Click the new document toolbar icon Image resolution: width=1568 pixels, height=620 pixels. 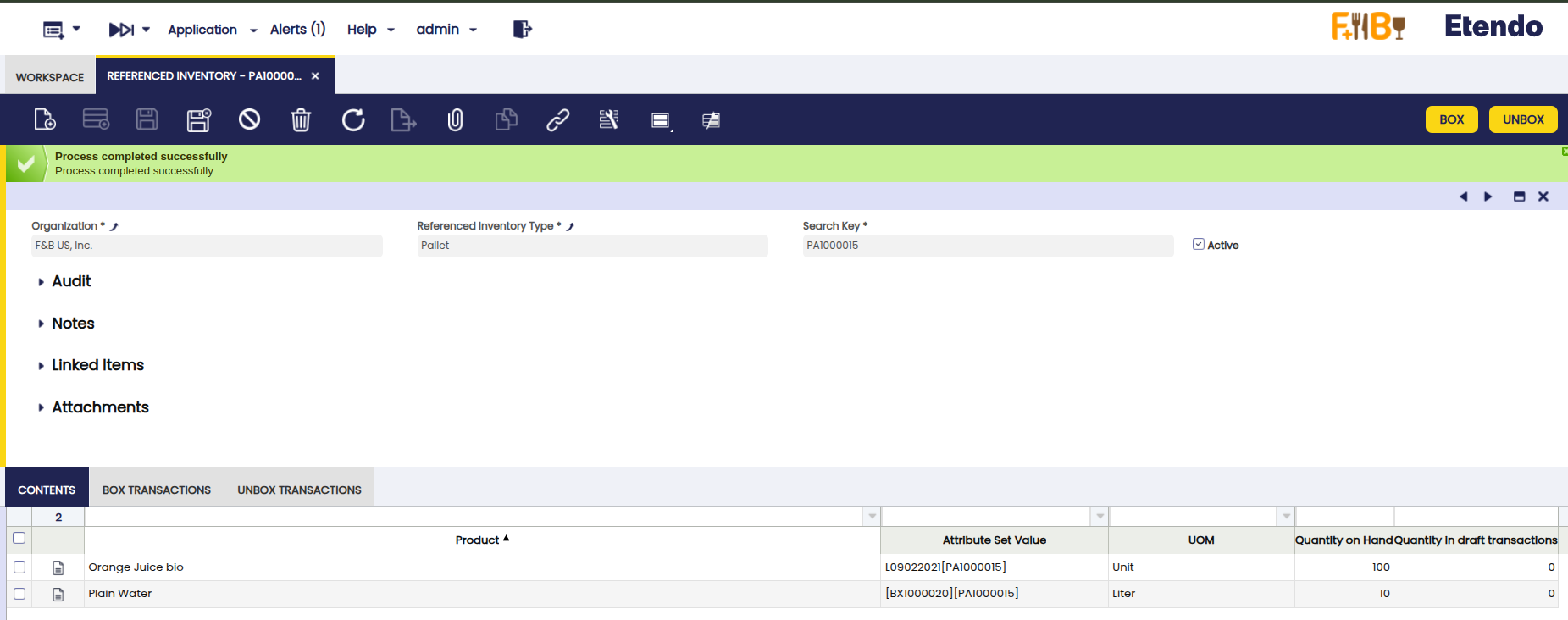pos(45,119)
